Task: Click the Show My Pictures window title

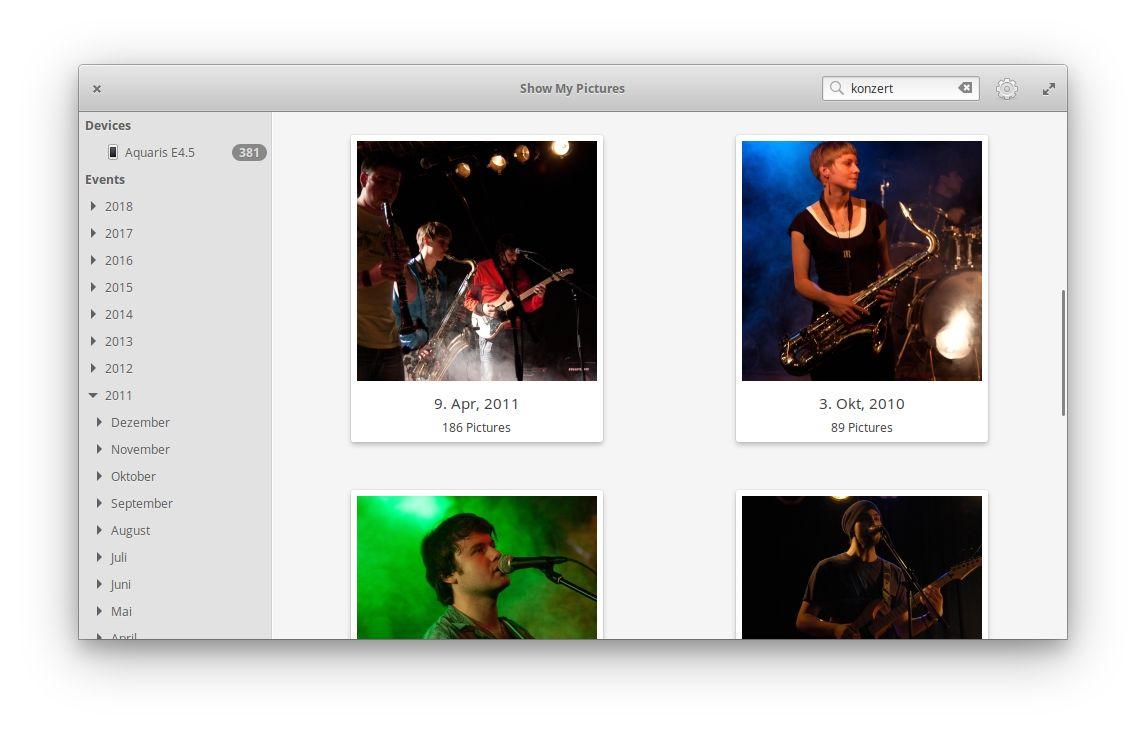Action: 572,88
